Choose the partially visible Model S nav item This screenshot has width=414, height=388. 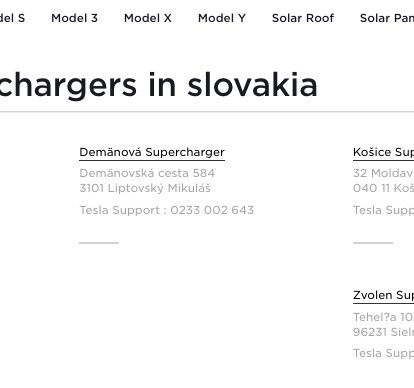pyautogui.click(x=12, y=18)
